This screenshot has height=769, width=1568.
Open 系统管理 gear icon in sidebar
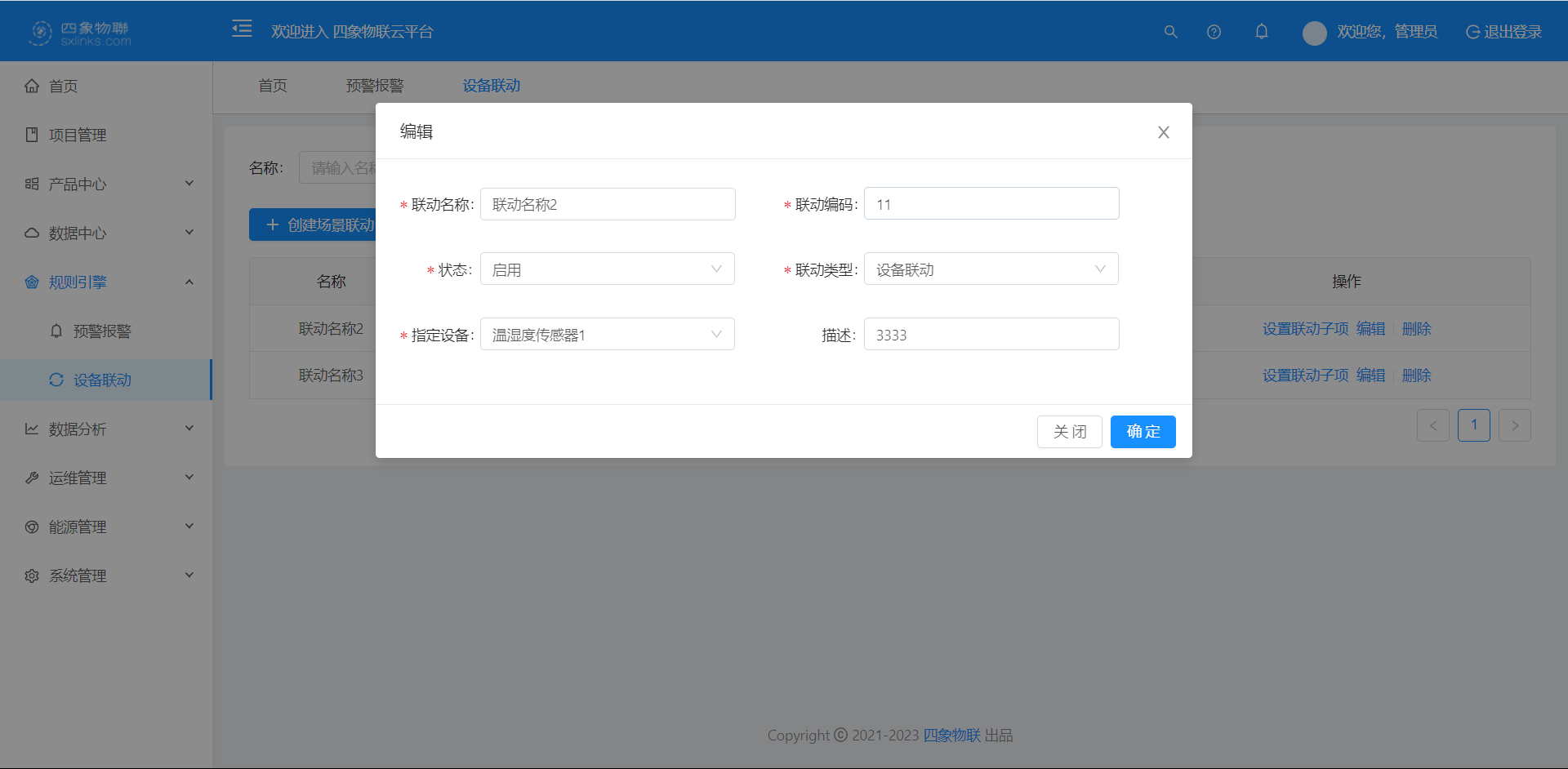[x=31, y=575]
